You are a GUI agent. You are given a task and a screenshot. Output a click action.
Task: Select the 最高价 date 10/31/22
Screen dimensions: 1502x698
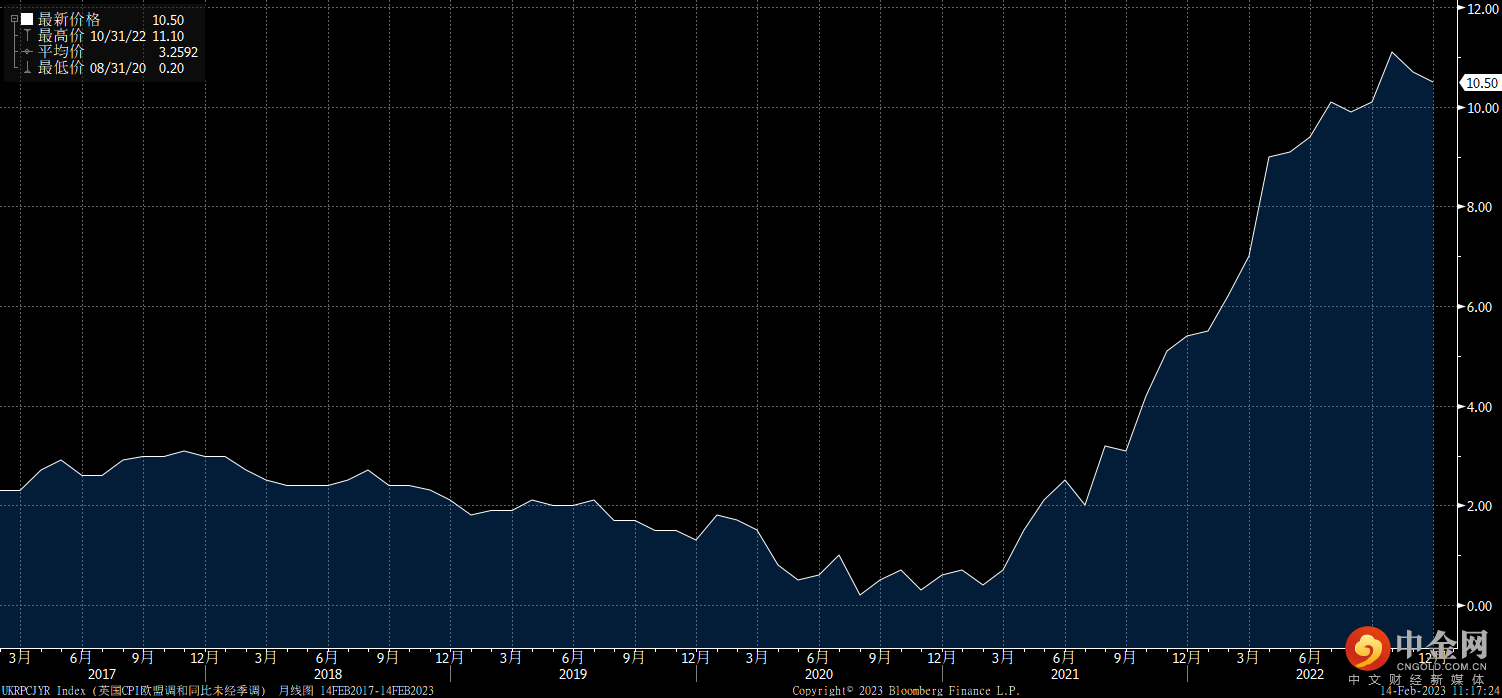point(118,36)
